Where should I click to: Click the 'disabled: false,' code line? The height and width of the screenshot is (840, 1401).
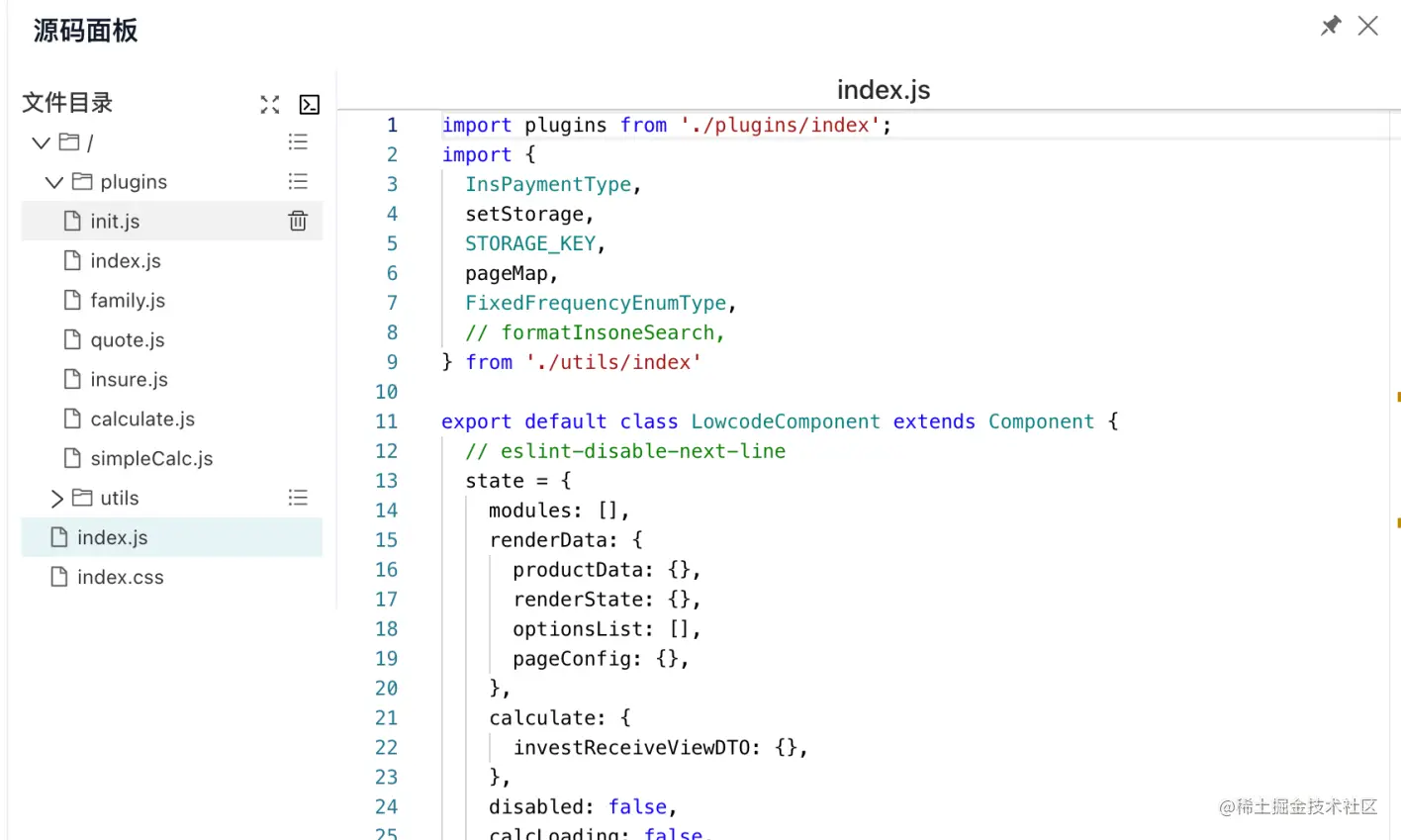(583, 808)
